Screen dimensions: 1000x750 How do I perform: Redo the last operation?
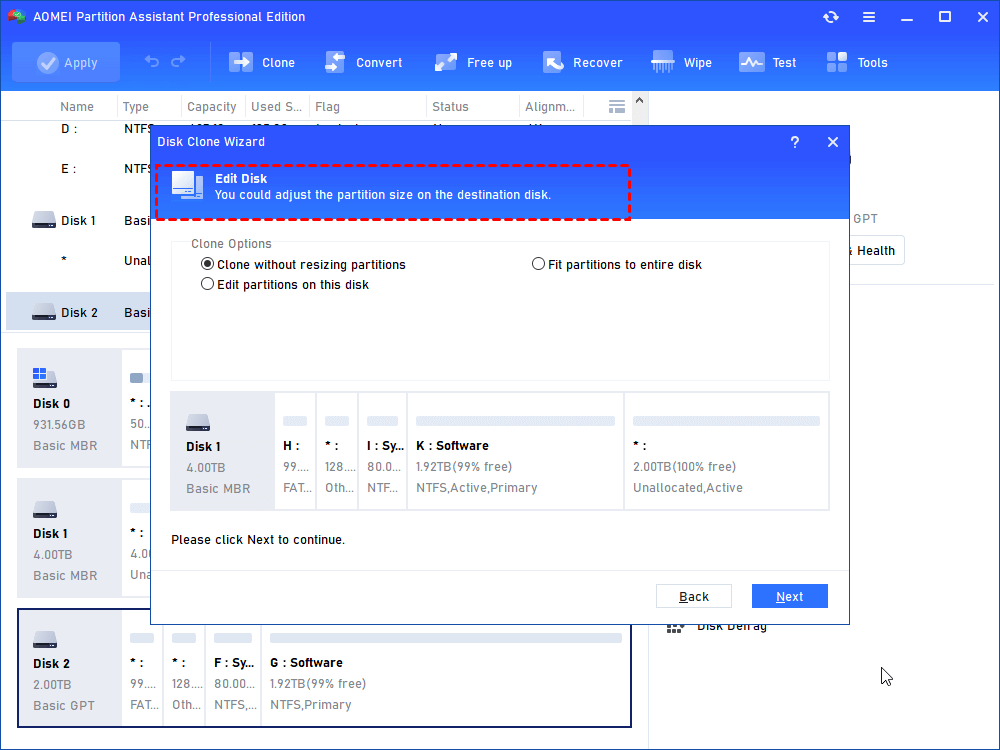[x=179, y=61]
